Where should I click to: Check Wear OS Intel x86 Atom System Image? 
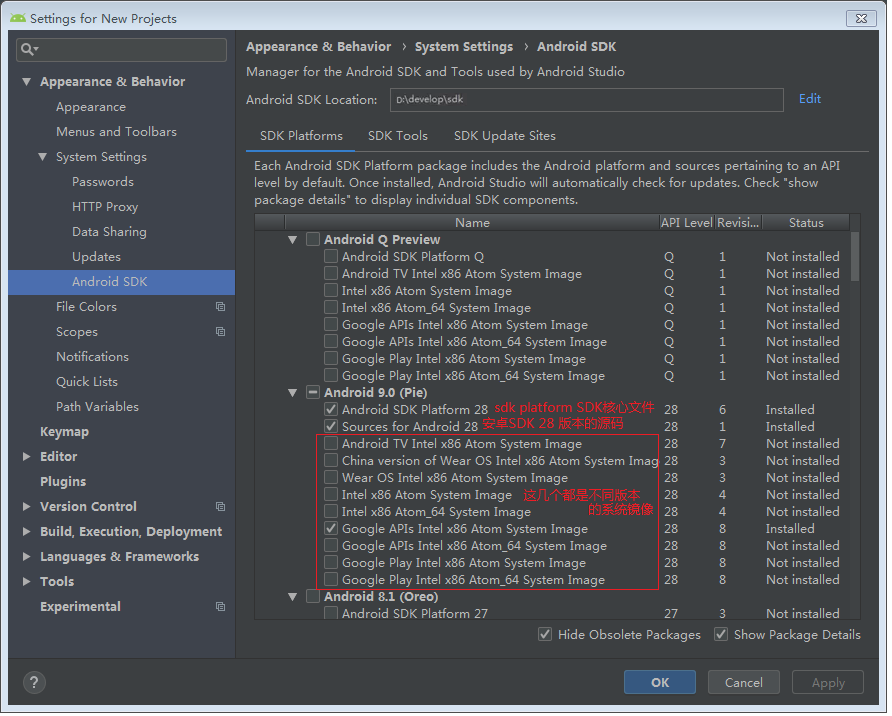pos(332,479)
